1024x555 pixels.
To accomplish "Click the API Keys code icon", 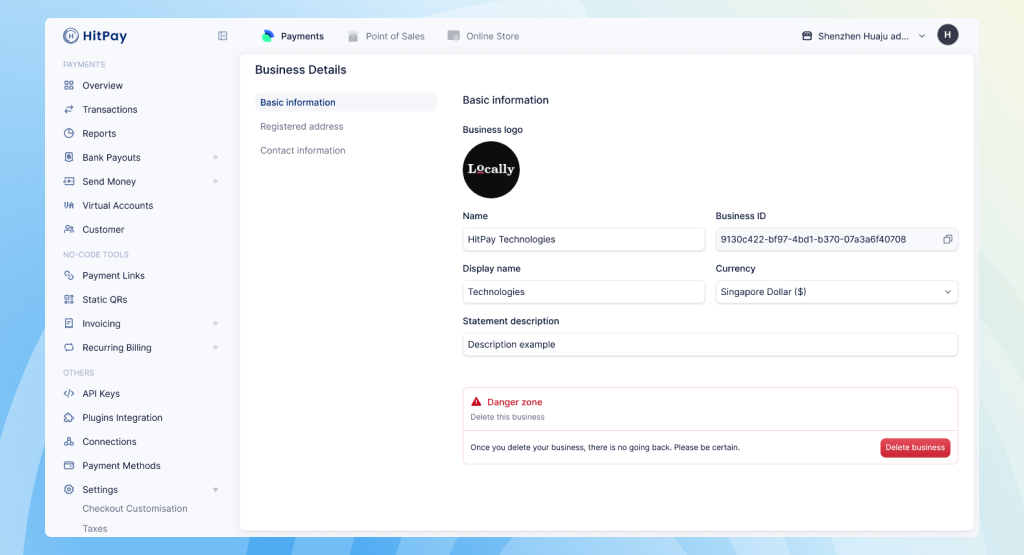I will coord(69,394).
